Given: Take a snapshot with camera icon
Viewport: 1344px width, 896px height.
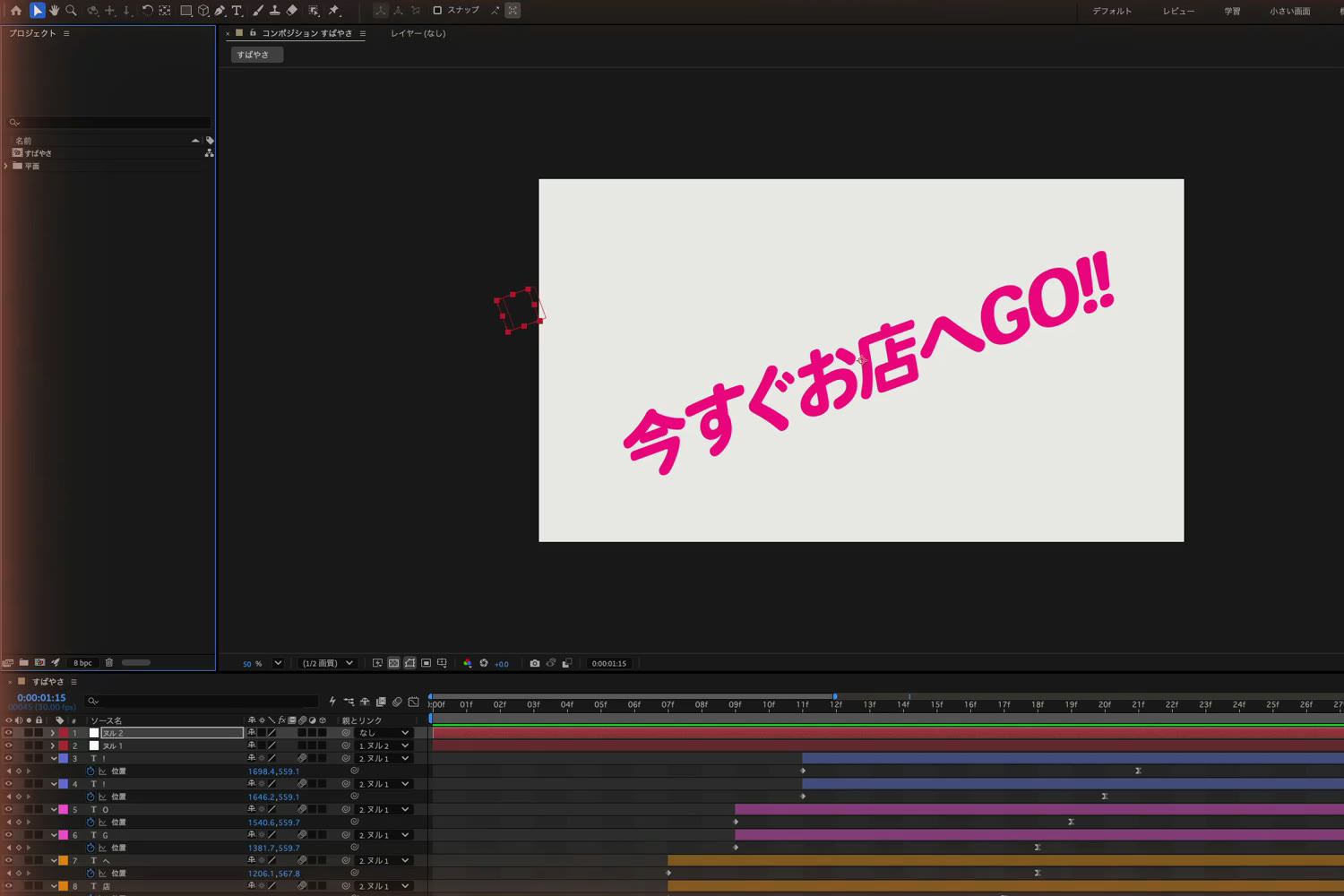Looking at the screenshot, I should pyautogui.click(x=535, y=663).
